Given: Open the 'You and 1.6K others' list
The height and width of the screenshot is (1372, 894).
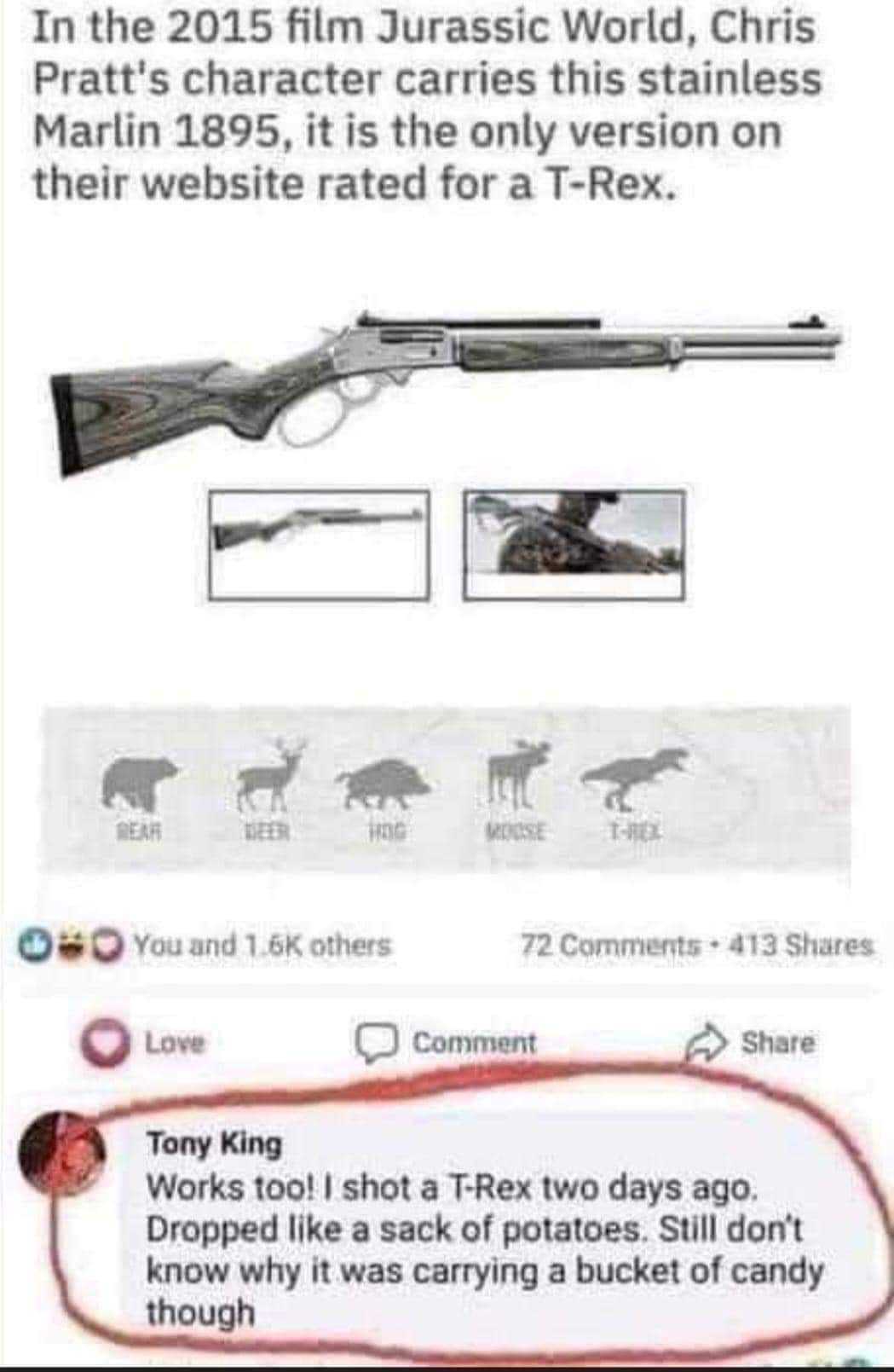Looking at the screenshot, I should (x=263, y=946).
